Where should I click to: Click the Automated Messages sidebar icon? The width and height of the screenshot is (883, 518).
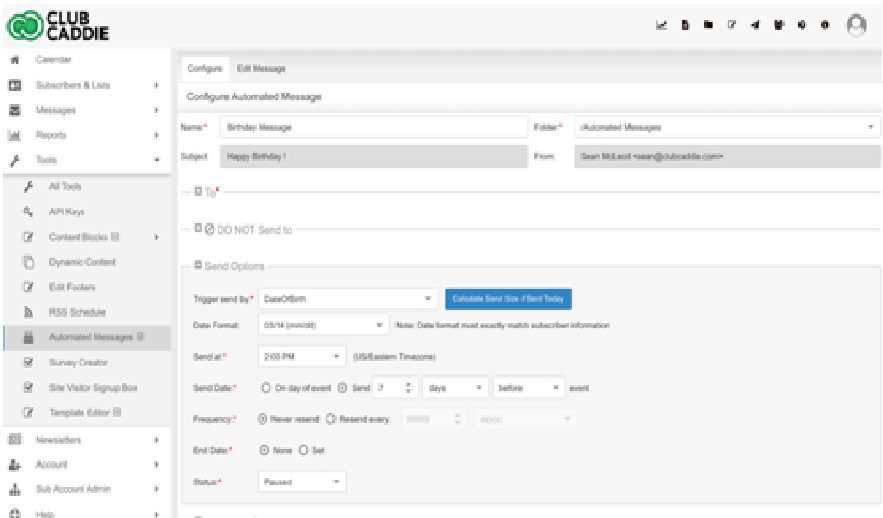click(x=29, y=338)
